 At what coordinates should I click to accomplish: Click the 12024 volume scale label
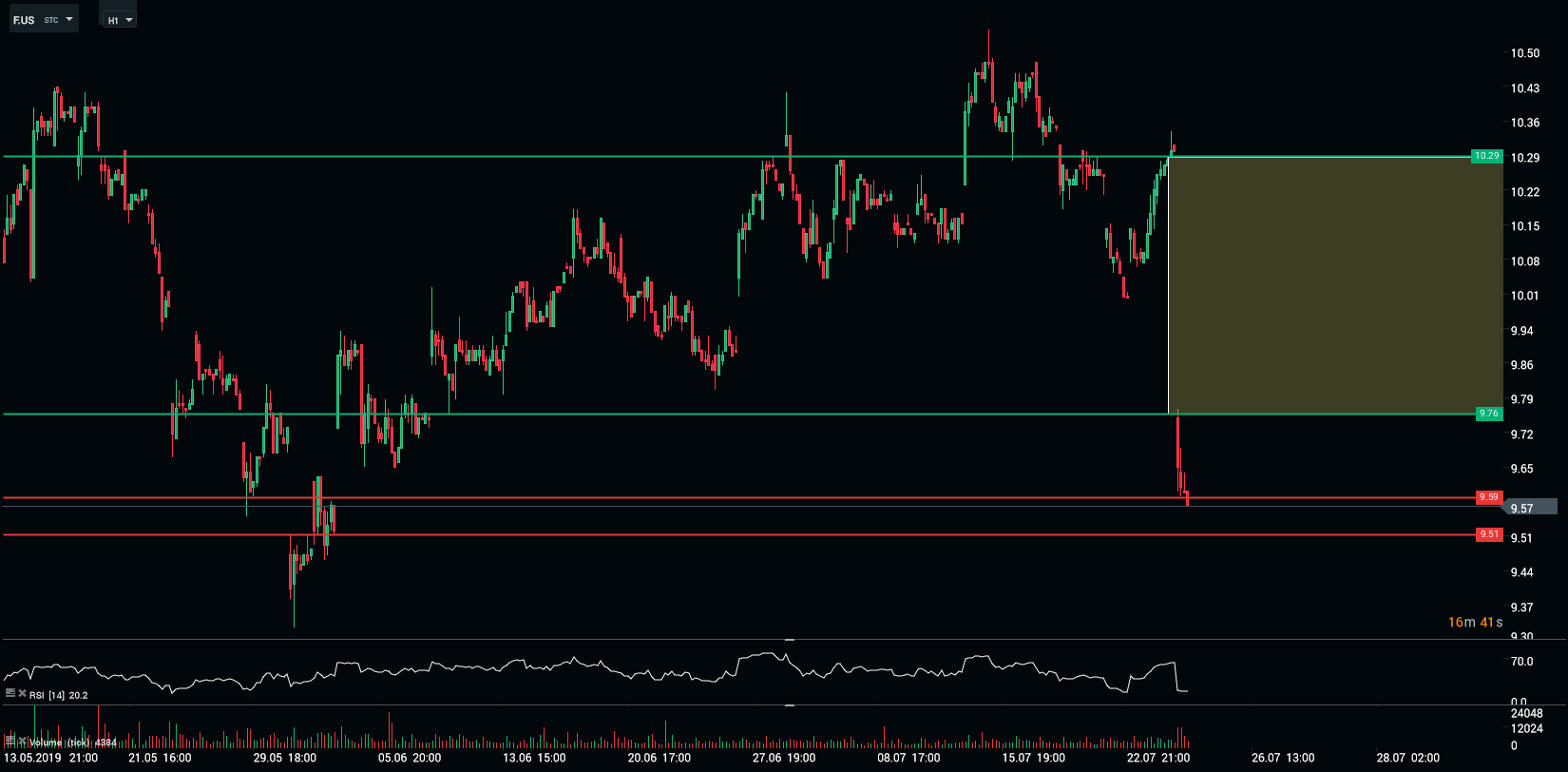[1526, 729]
